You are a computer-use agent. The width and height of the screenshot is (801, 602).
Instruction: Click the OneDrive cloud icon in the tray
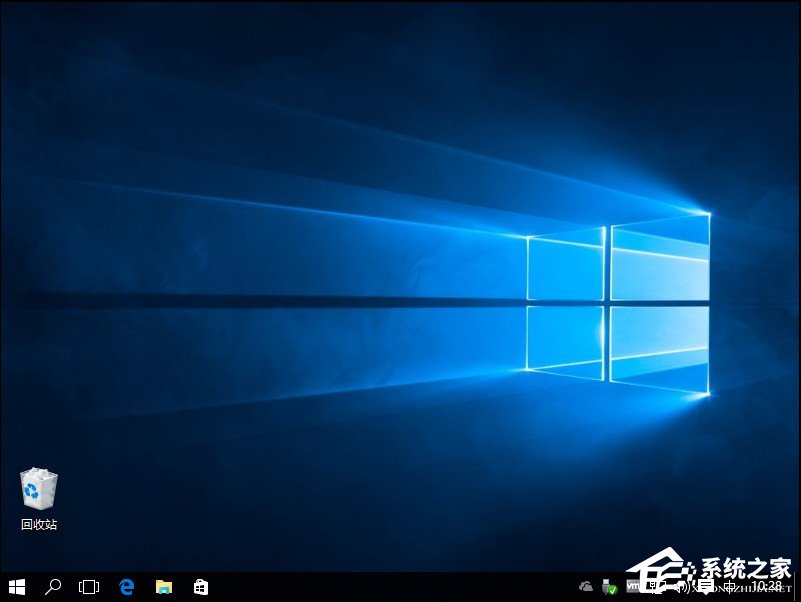pos(585,588)
